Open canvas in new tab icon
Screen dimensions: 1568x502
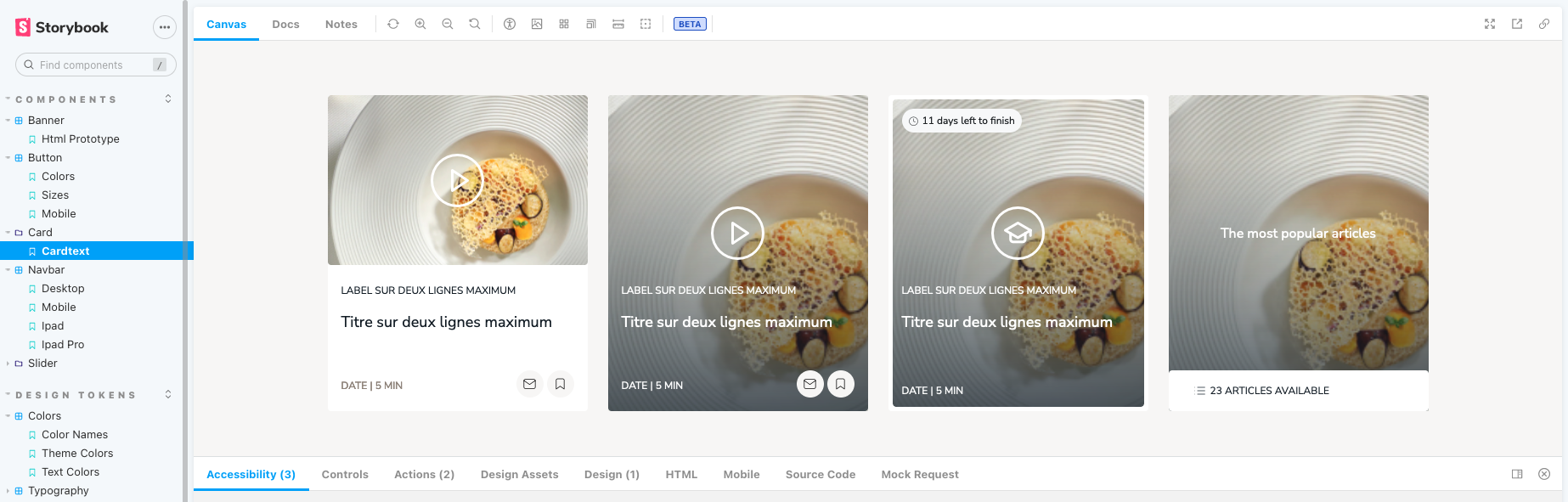pos(1517,24)
